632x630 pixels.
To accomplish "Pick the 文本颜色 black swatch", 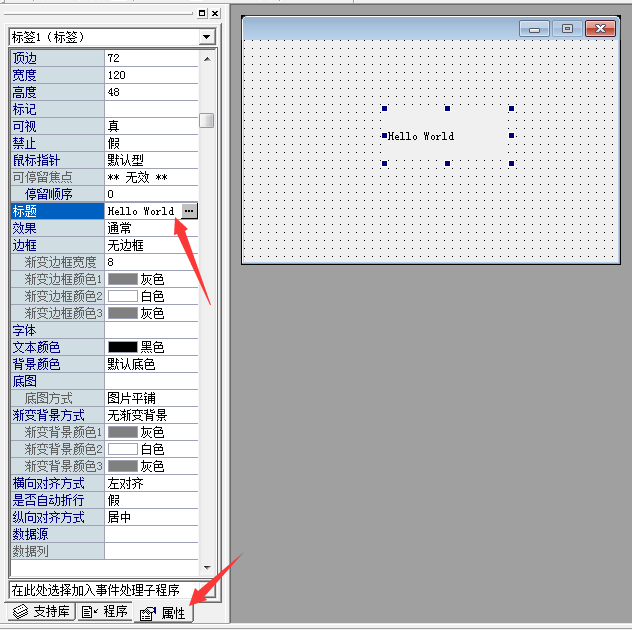I will tap(123, 347).
